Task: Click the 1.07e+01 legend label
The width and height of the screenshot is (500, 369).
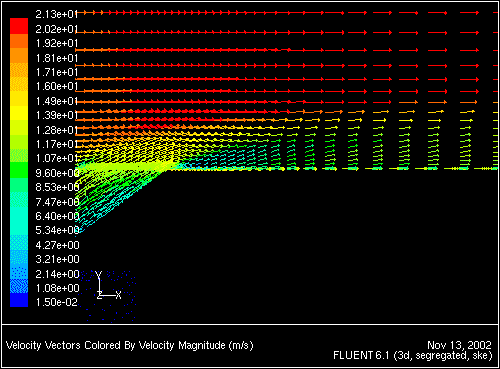Action: coord(57,158)
